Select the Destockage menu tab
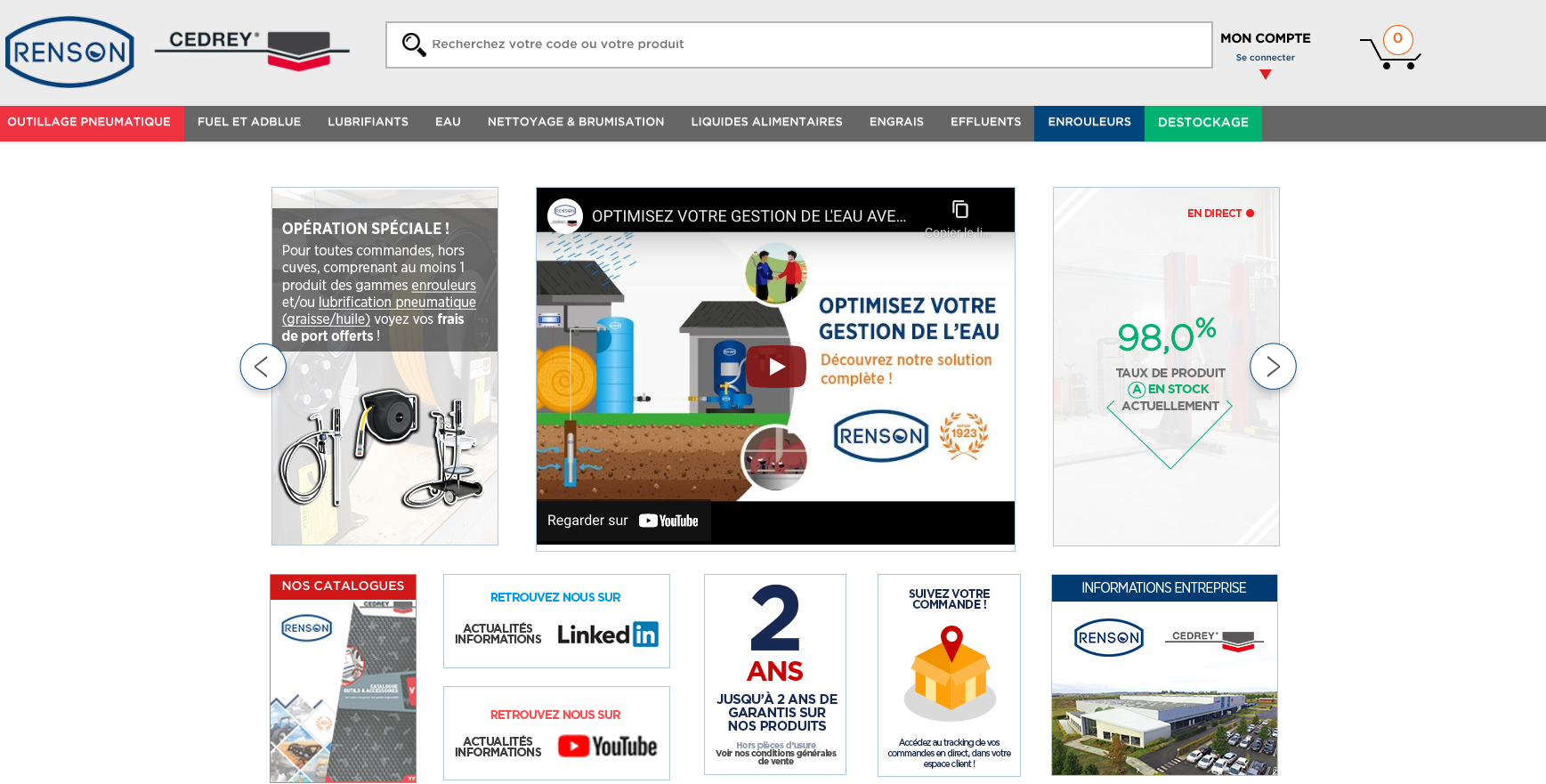 point(1202,123)
